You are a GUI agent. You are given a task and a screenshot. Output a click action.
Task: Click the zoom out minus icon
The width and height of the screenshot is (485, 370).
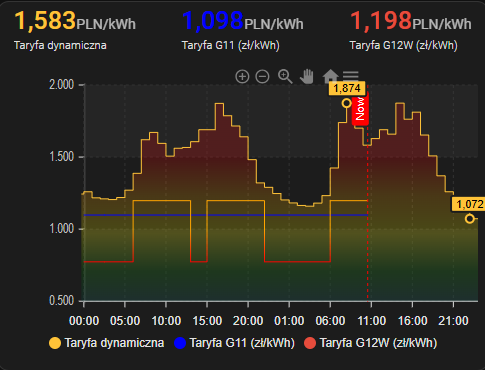click(x=262, y=77)
